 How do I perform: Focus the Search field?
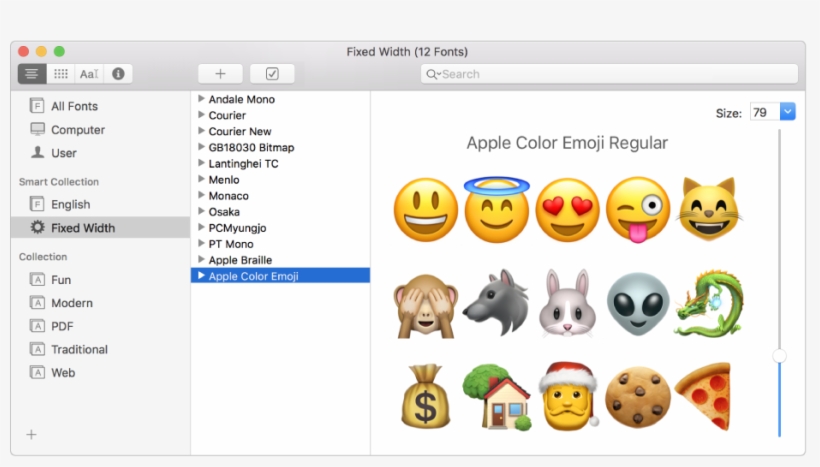[x=609, y=74]
